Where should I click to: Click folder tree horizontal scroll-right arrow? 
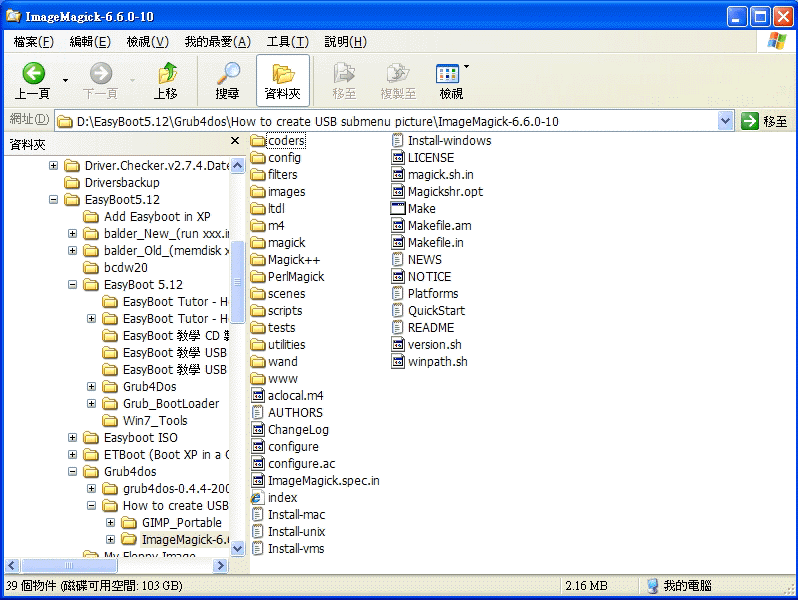tap(220, 565)
